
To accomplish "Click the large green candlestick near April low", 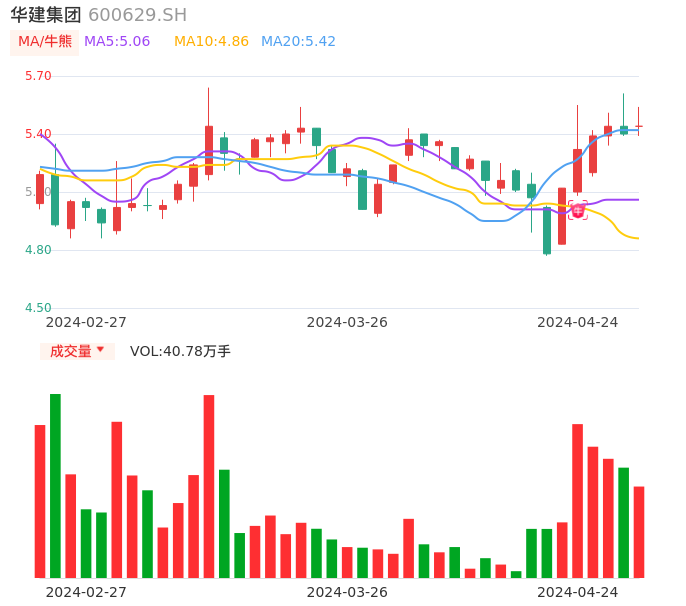I will click(x=547, y=230).
